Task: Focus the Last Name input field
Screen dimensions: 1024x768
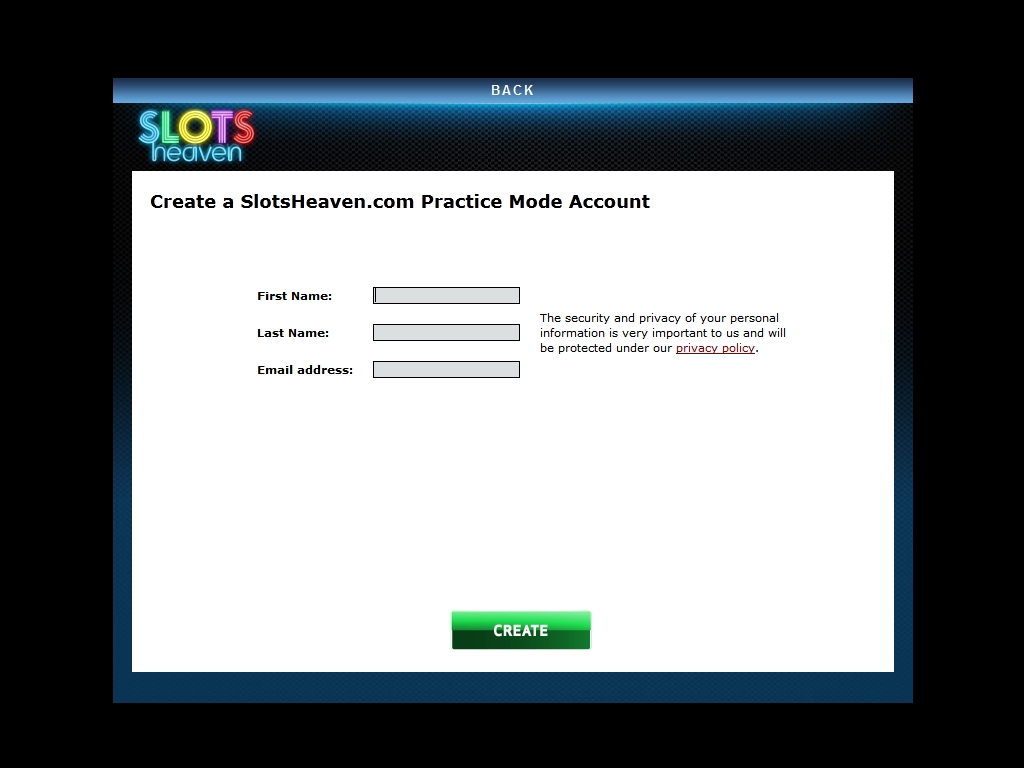Action: 447,333
